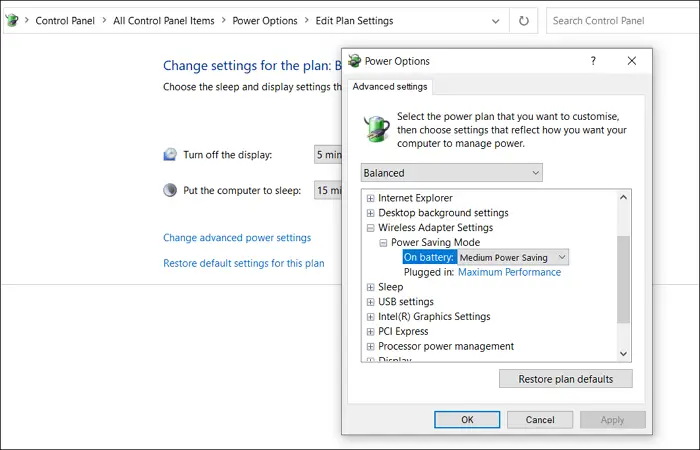Select 'Internet Explorer' tree label
The height and width of the screenshot is (450, 700).
pyautogui.click(x=415, y=198)
